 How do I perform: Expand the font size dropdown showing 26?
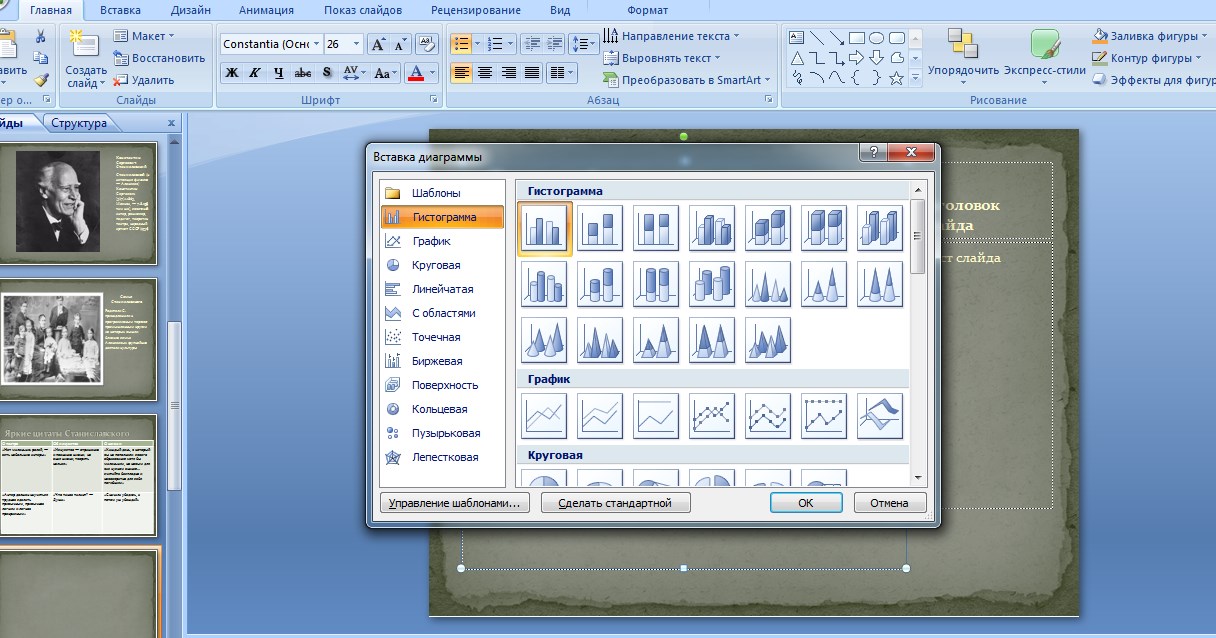pos(342,44)
